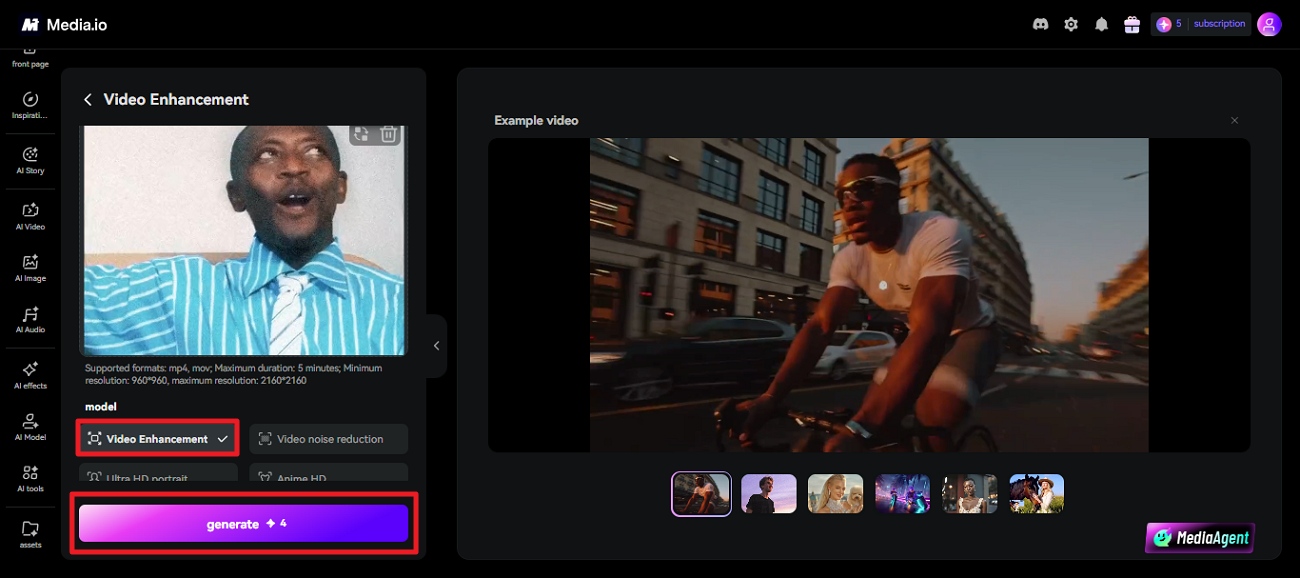1300x578 pixels.
Task: Select the Video Enhancement model
Action: click(158, 438)
